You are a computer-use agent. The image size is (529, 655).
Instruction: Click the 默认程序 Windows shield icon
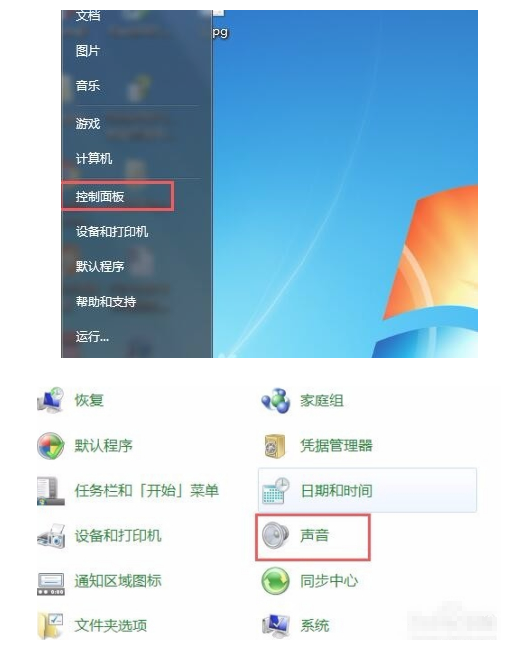[51, 446]
